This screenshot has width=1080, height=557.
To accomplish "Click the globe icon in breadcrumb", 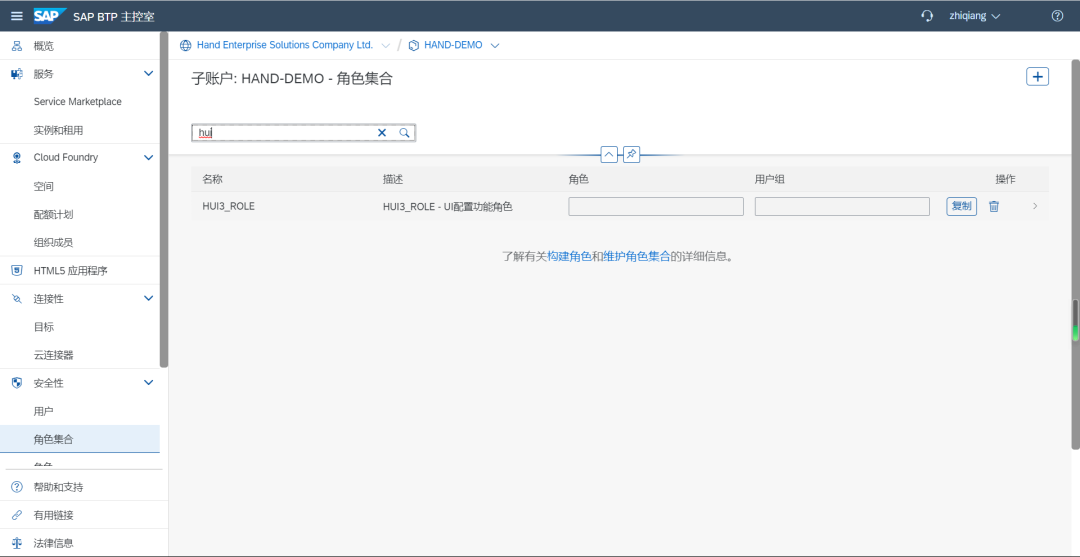I will coord(185,45).
